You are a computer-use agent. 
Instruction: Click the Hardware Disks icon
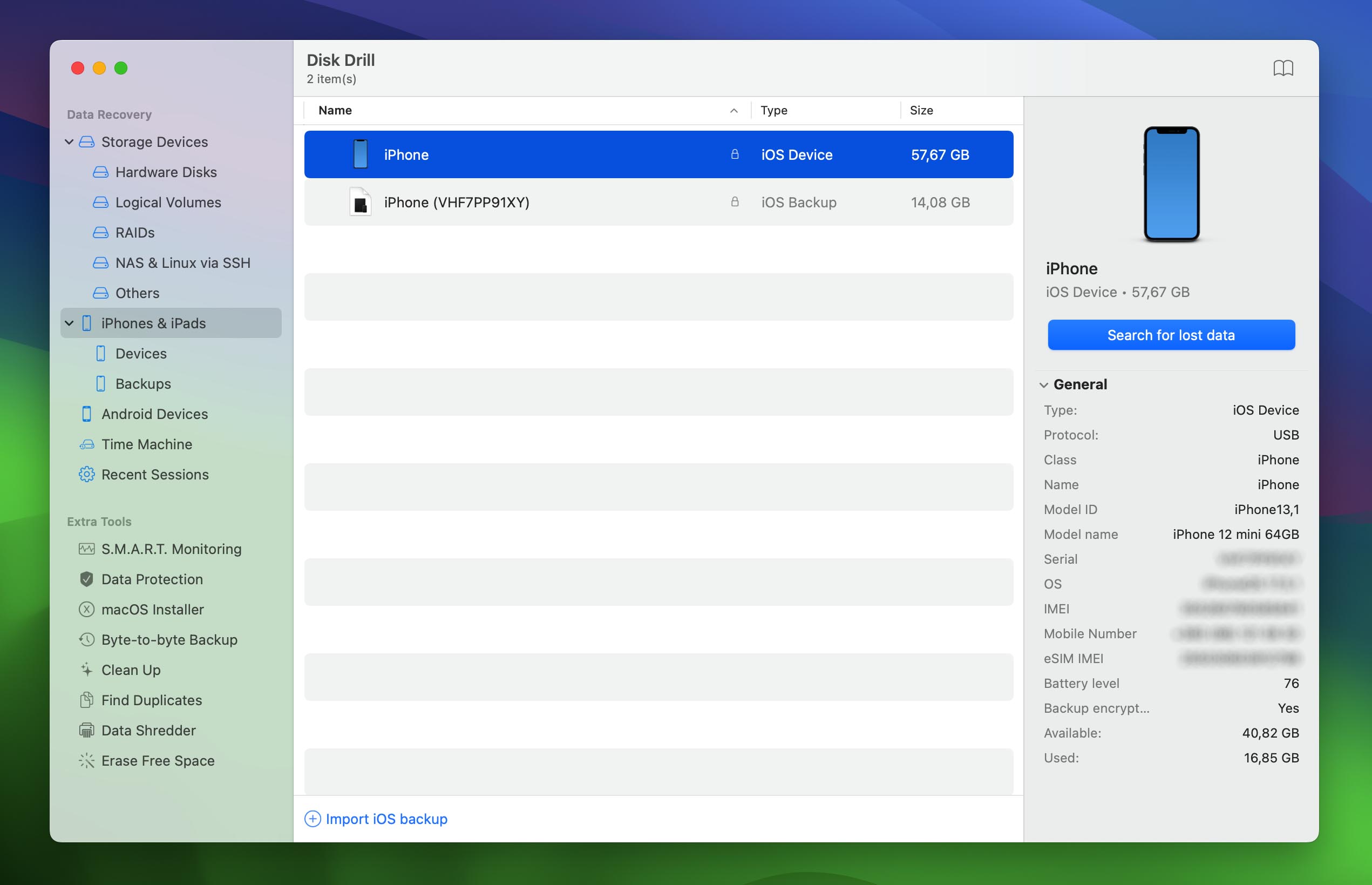pyautogui.click(x=100, y=172)
